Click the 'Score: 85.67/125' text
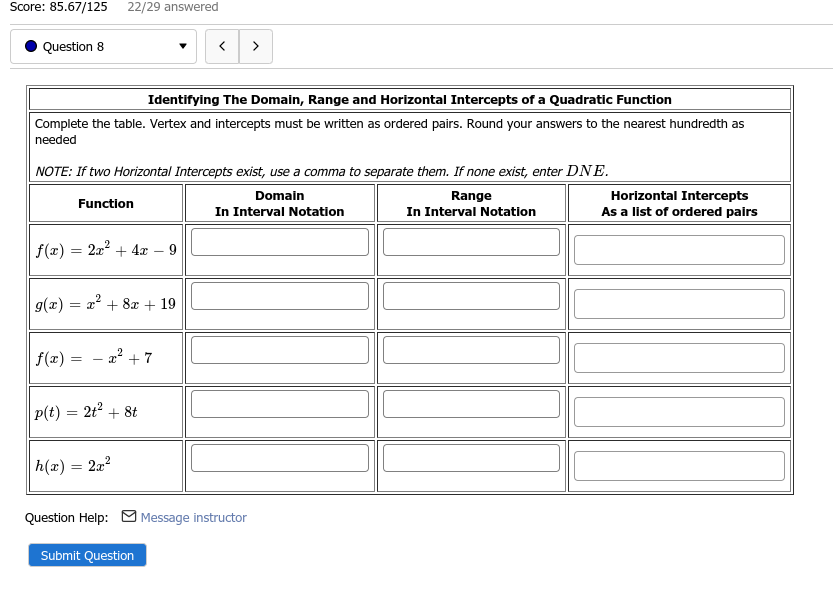This screenshot has height=602, width=833. (x=58, y=7)
